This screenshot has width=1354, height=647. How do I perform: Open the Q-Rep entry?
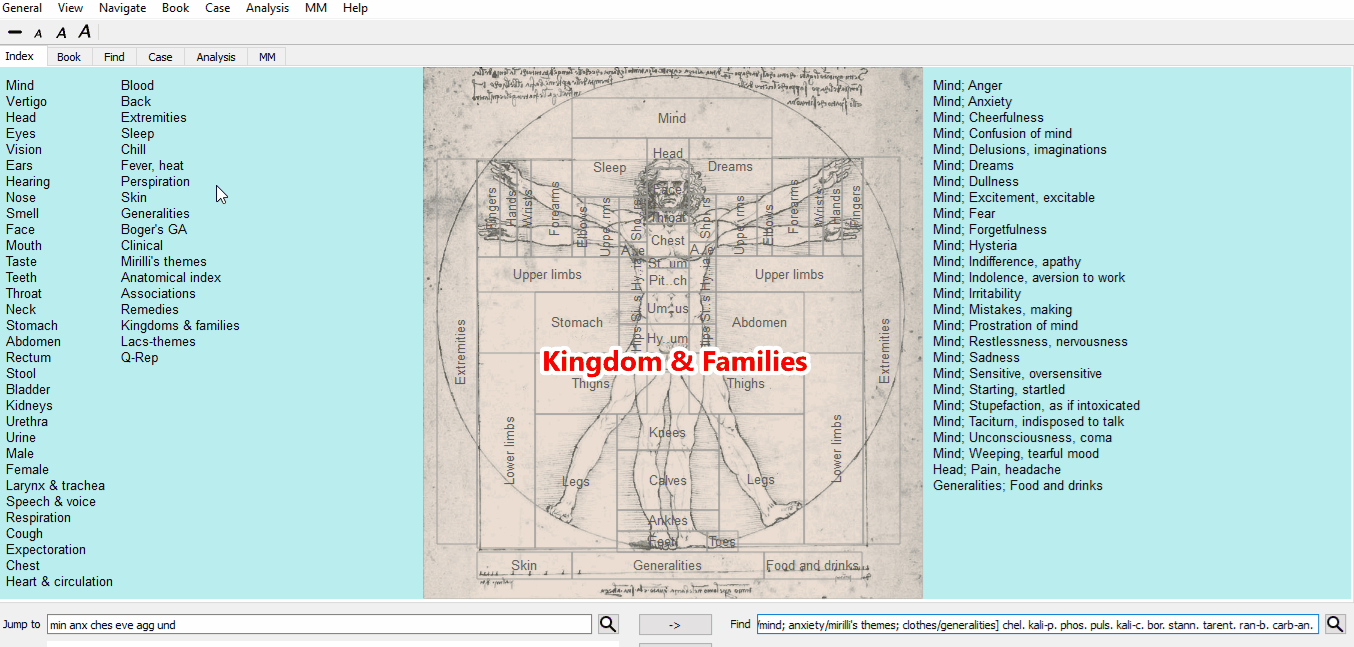[140, 358]
